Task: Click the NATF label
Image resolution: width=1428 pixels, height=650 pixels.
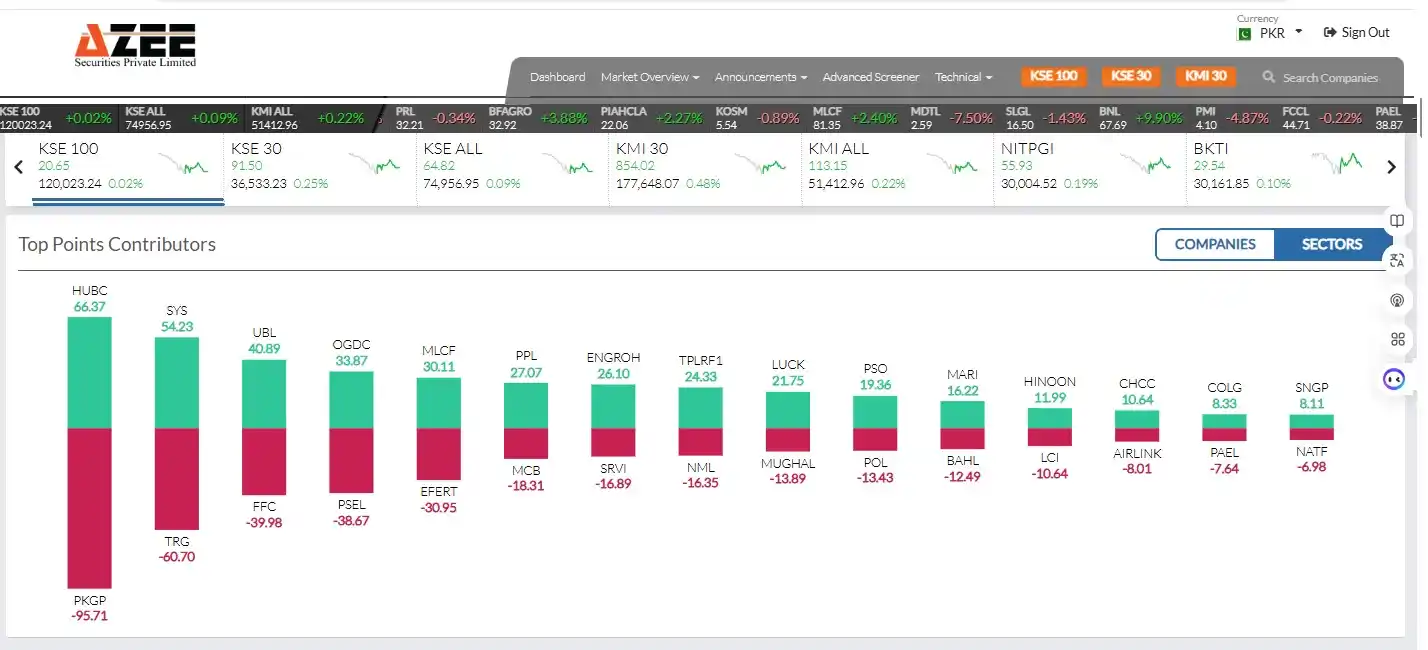Action: click(1311, 451)
